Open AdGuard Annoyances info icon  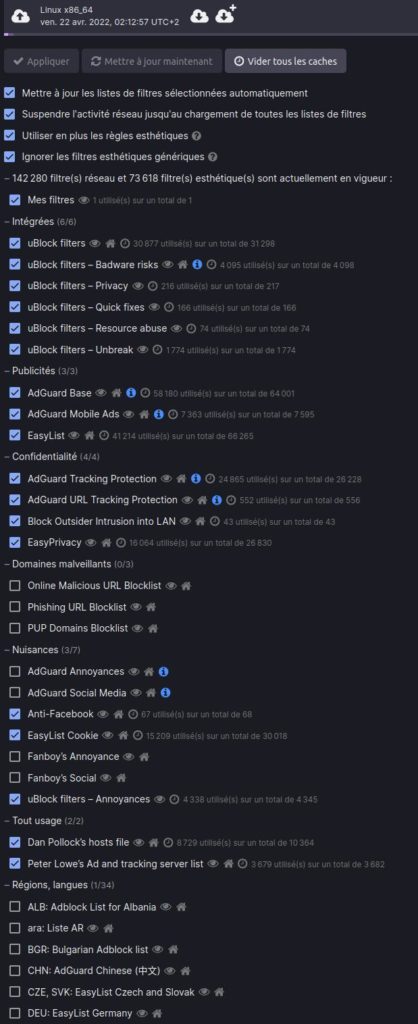click(164, 671)
